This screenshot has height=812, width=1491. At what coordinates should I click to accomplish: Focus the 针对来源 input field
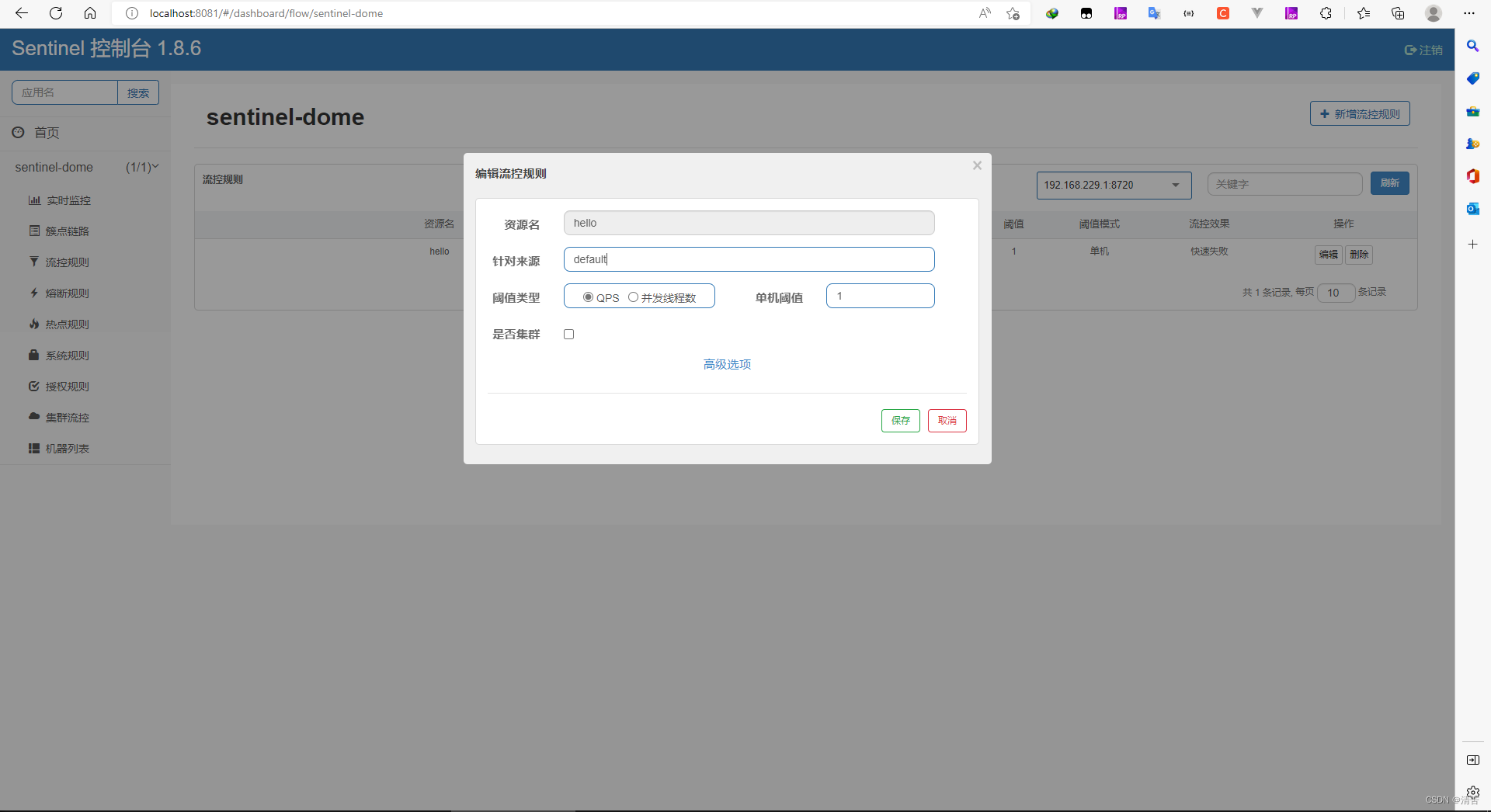749,259
